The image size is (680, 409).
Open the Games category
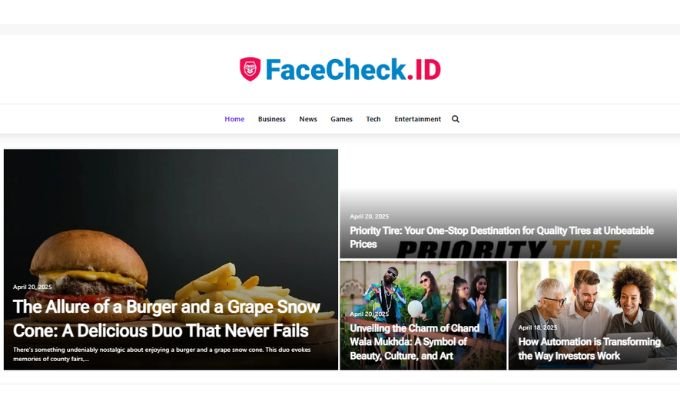click(x=341, y=119)
